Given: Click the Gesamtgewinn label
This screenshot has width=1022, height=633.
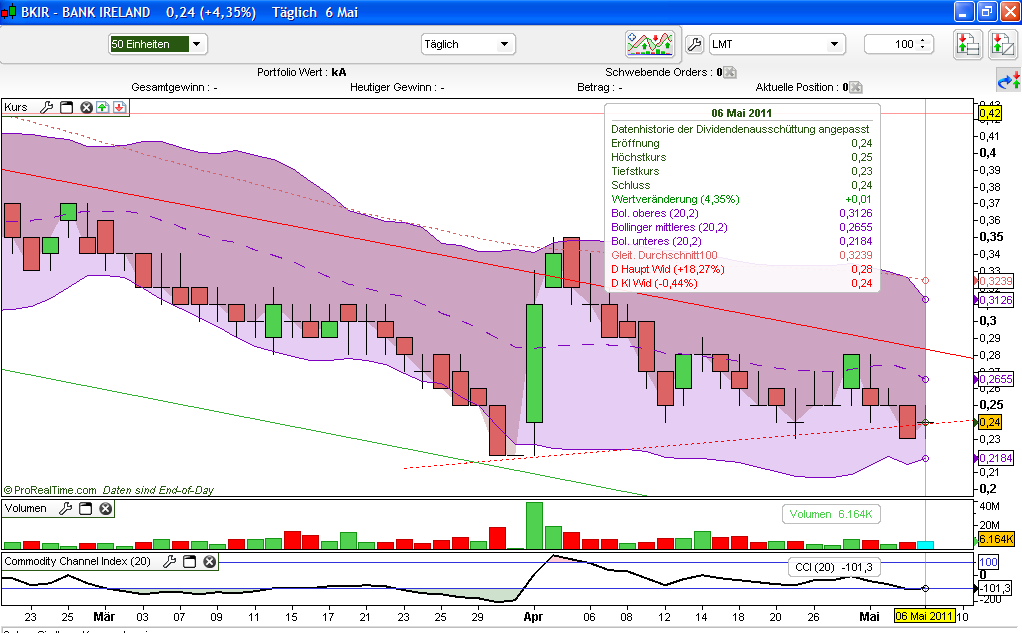Looking at the screenshot, I should pyautogui.click(x=171, y=87).
